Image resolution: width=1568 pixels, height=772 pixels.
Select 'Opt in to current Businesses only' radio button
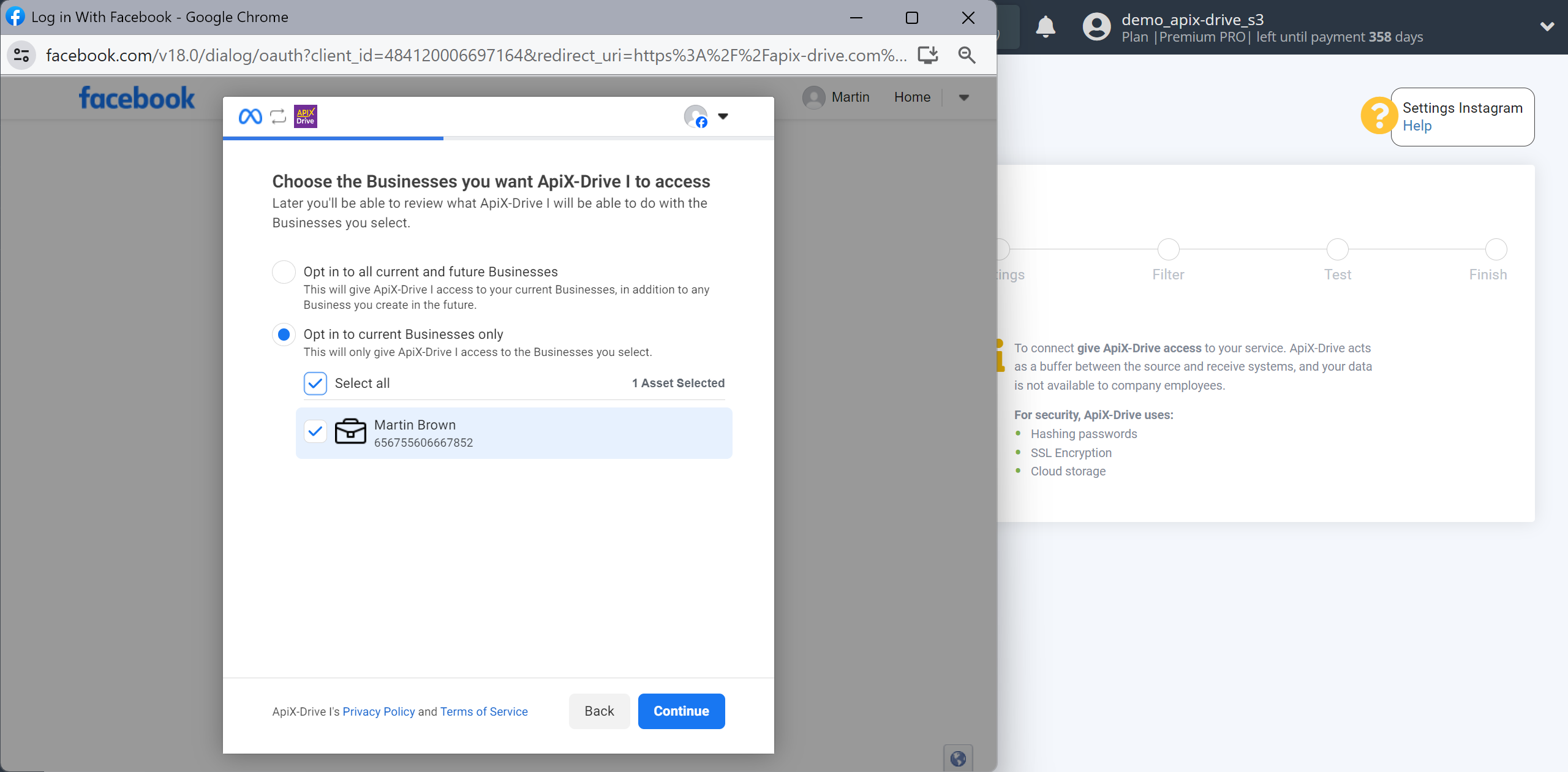click(x=283, y=334)
